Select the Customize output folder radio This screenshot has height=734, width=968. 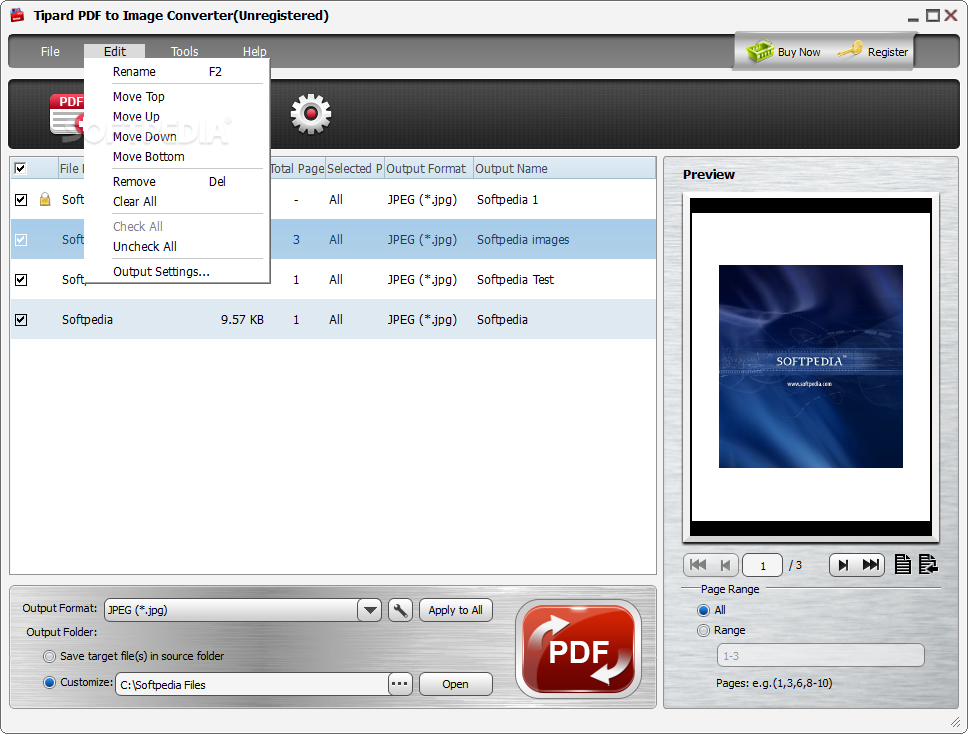(49, 683)
